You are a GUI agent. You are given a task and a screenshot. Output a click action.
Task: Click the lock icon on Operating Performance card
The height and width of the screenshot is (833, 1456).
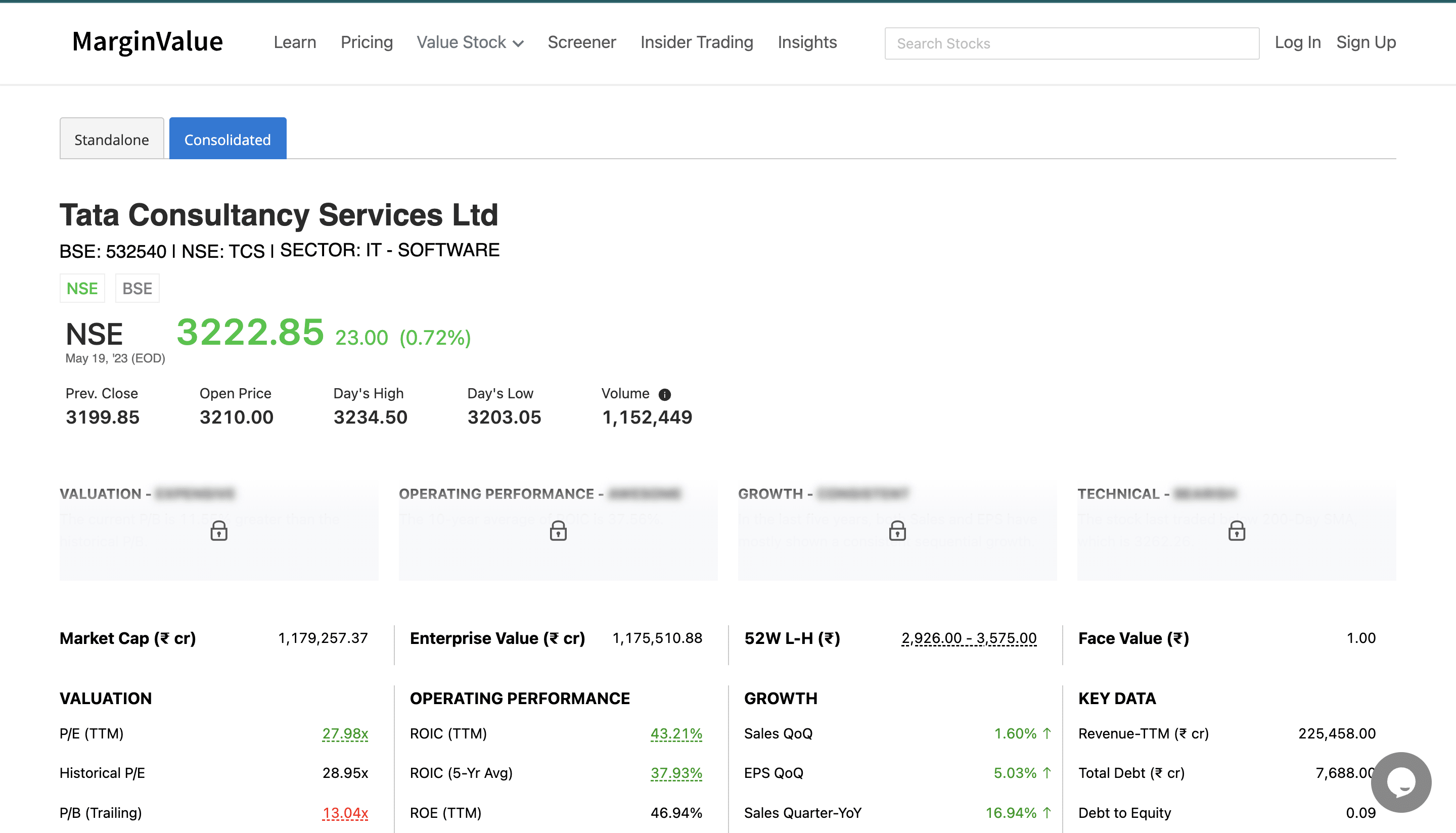[x=558, y=531]
